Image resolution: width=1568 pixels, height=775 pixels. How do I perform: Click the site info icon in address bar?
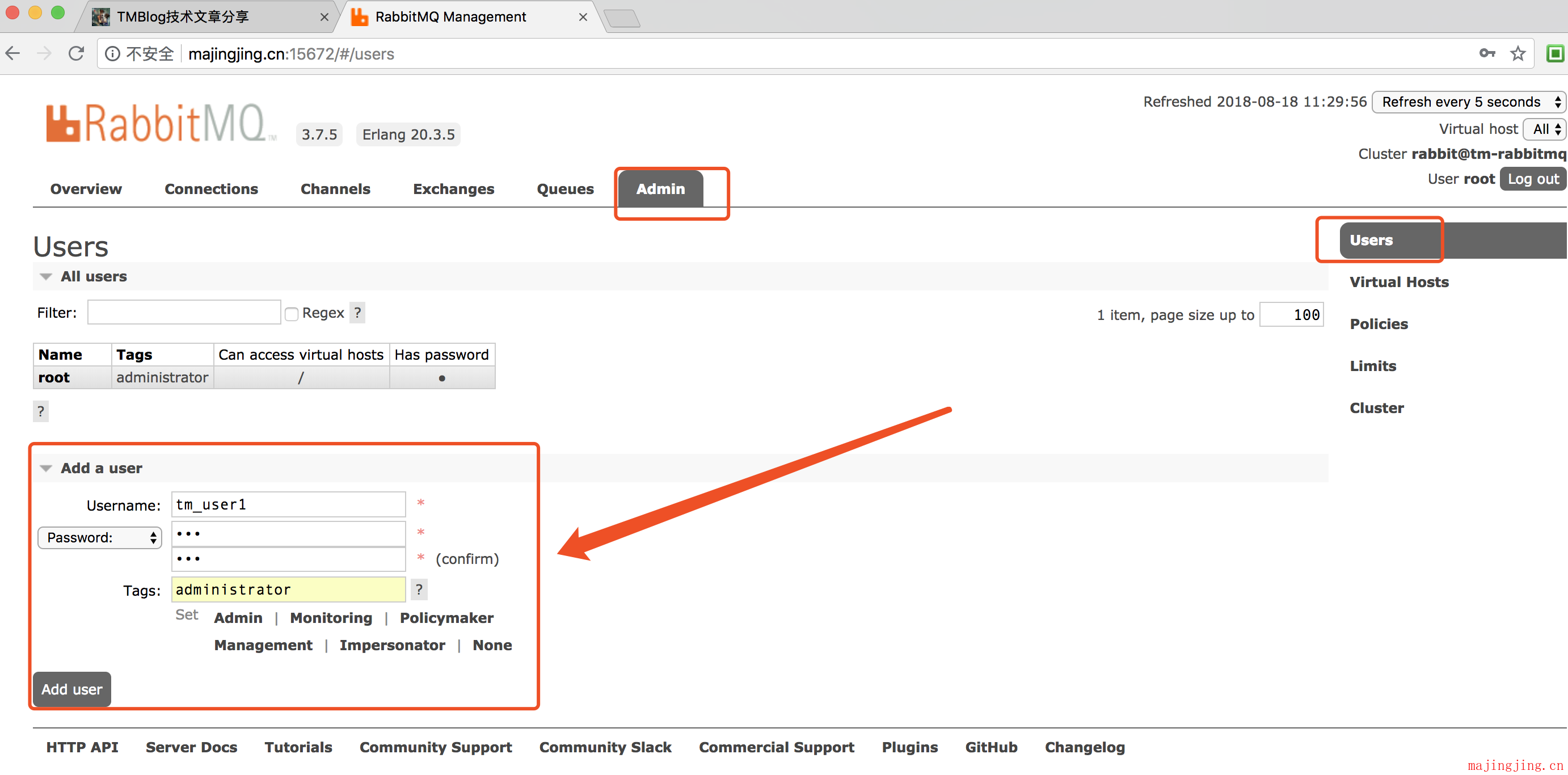112,54
